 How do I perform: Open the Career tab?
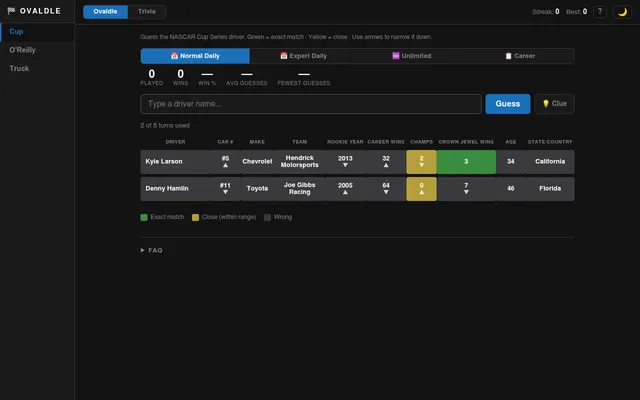coord(520,56)
